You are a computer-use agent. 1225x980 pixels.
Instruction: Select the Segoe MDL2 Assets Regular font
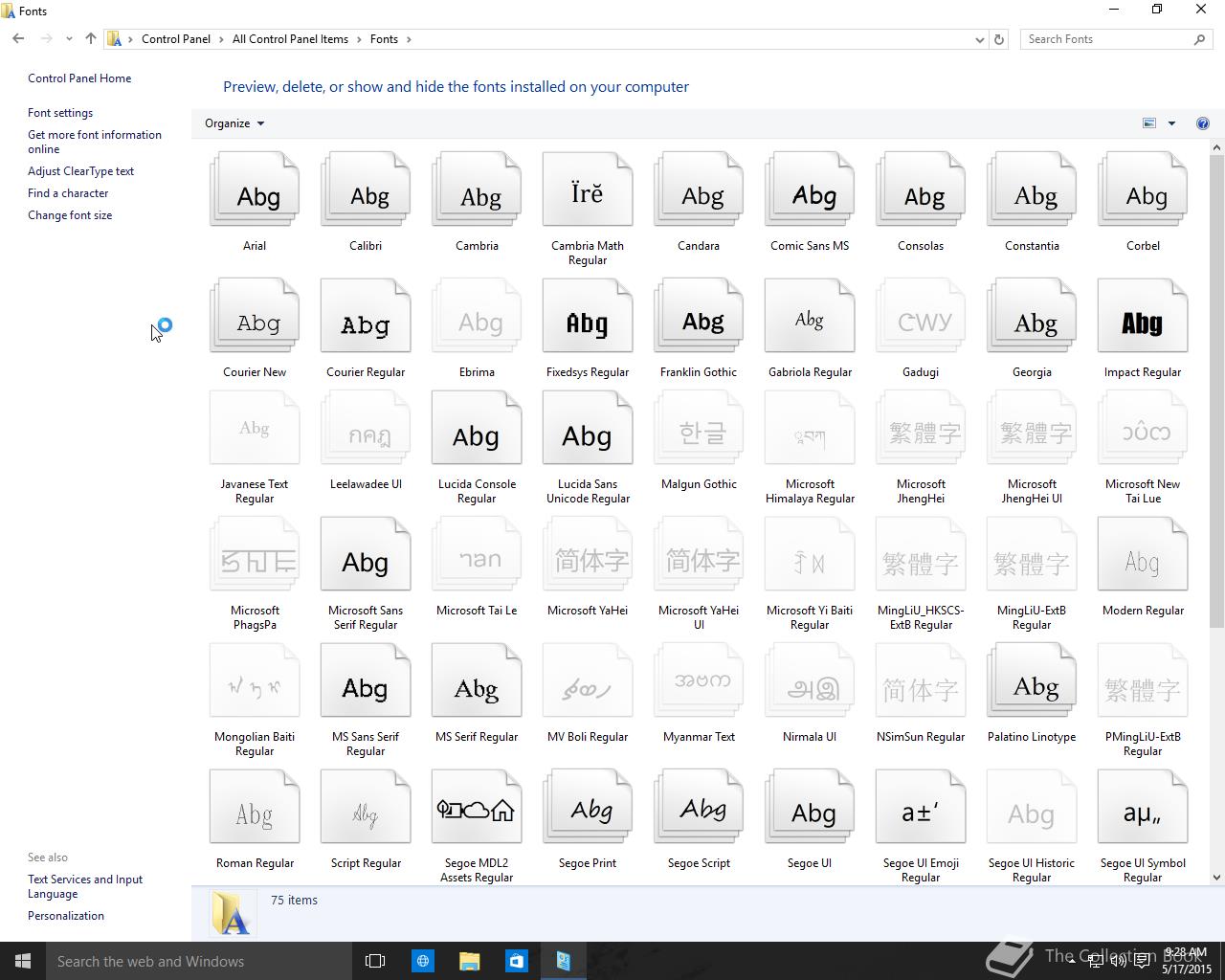477,806
